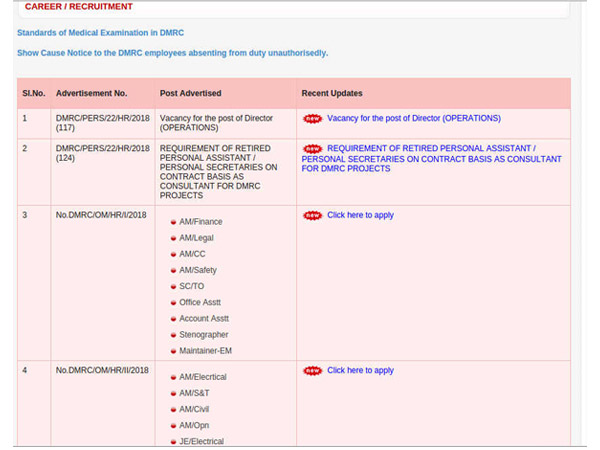Click new badge in row 4 updates
Viewport: 600px width, 450px height.
click(313, 371)
